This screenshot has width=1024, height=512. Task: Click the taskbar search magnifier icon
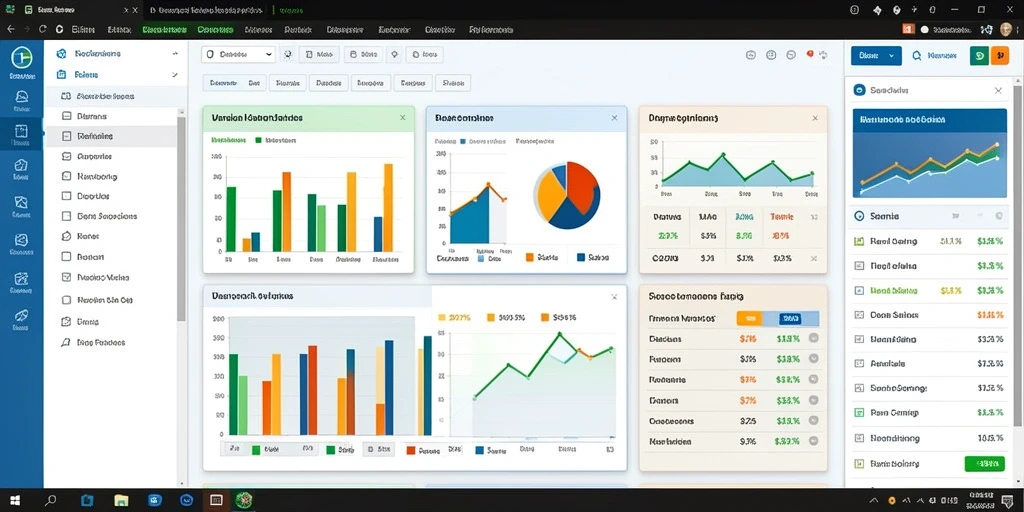click(x=50, y=501)
